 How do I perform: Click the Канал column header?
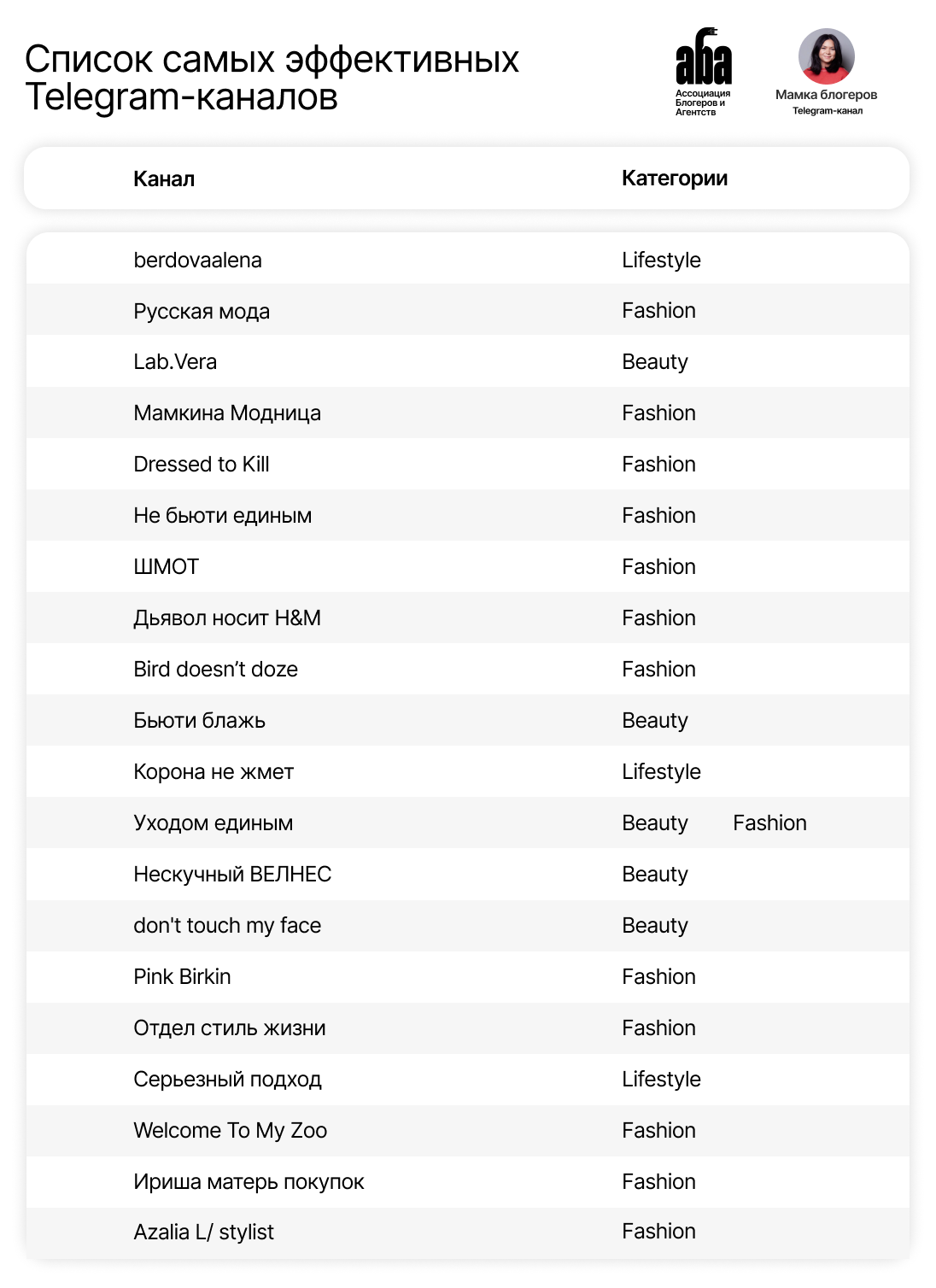(164, 179)
